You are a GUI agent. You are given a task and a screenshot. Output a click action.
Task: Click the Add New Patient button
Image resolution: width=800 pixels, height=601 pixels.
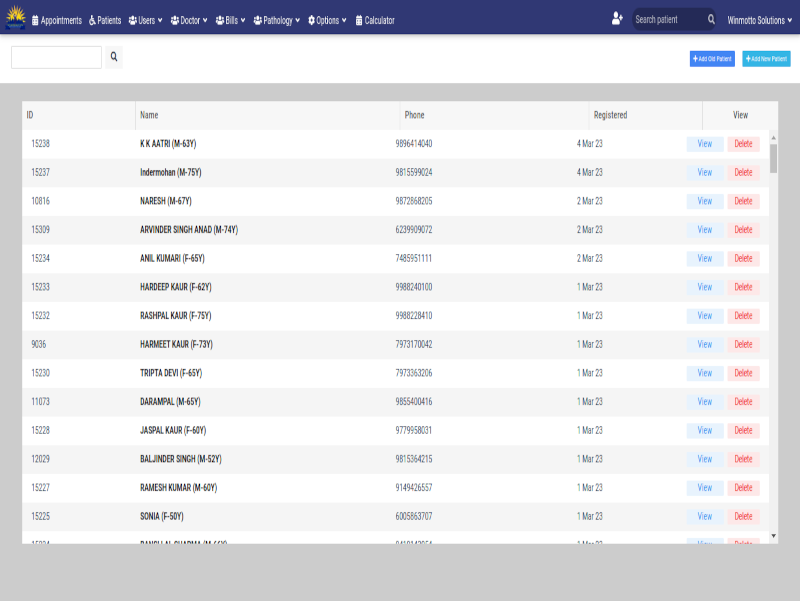point(766,59)
